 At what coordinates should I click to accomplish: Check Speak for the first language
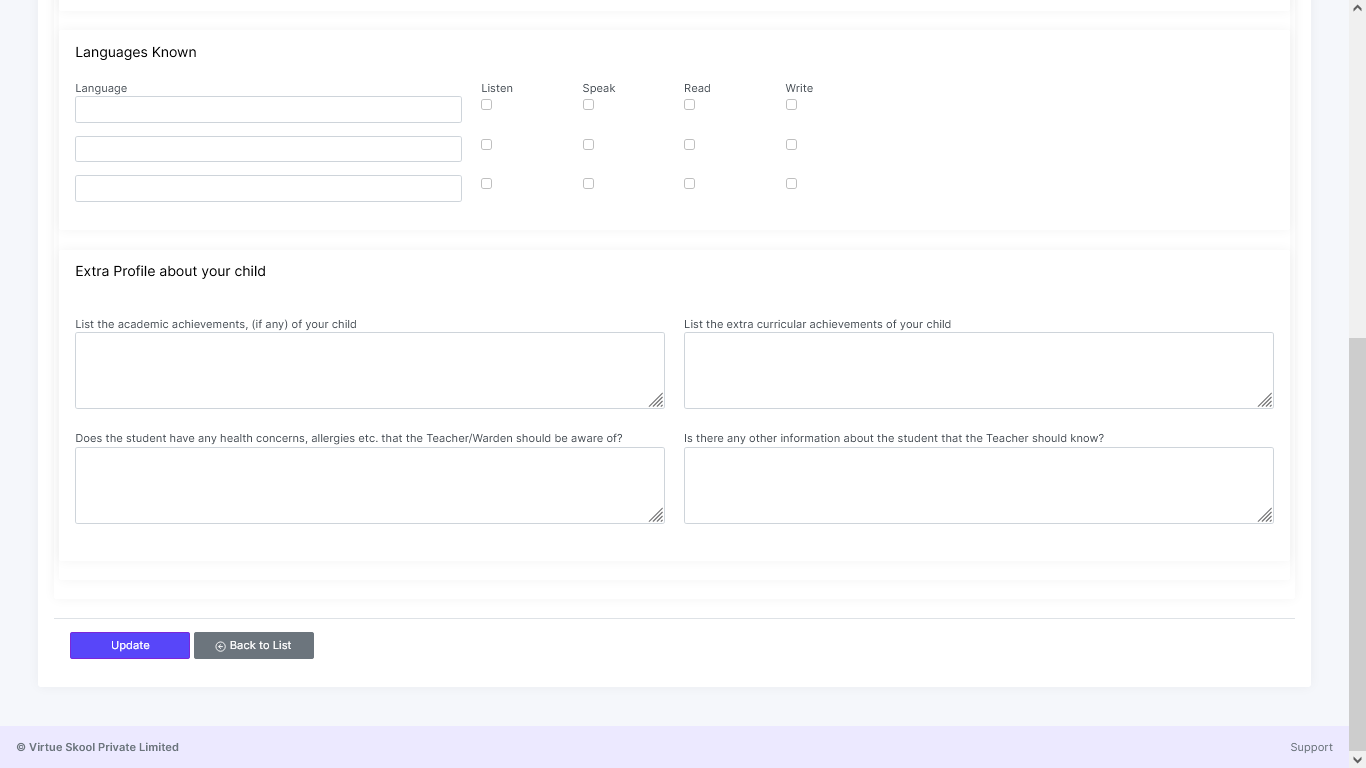pos(588,104)
